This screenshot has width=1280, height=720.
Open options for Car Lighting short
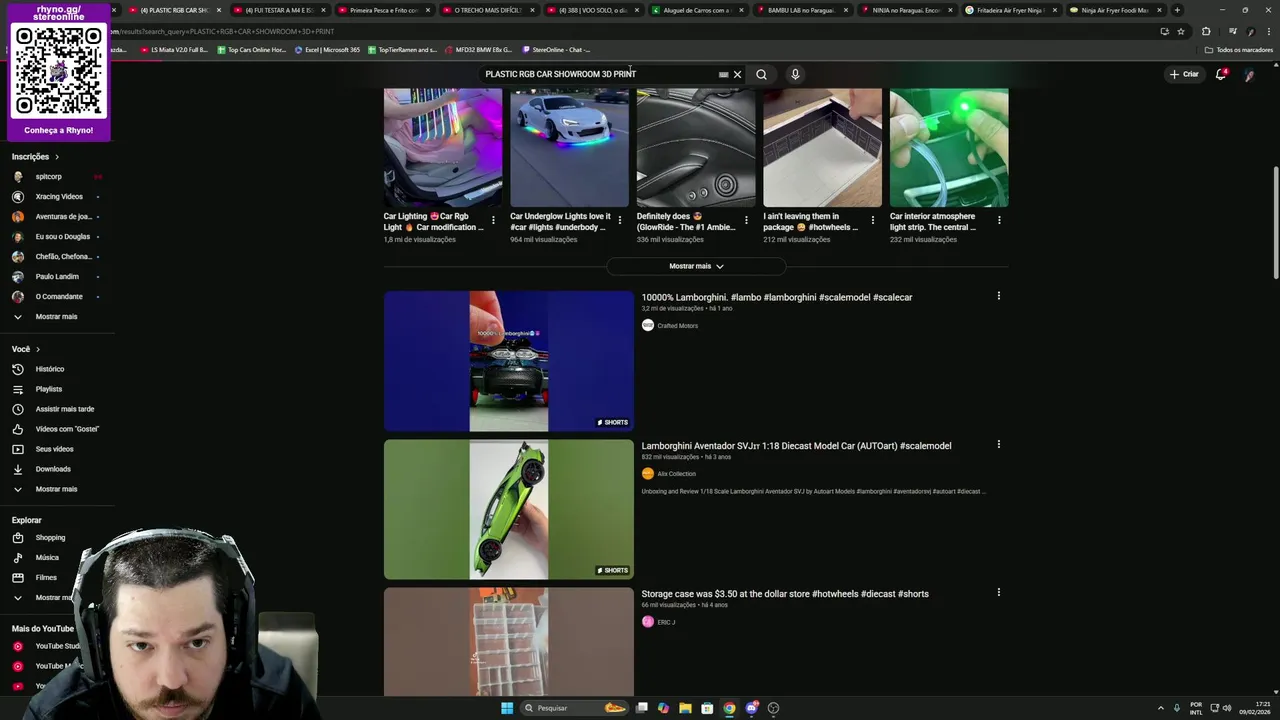493,220
